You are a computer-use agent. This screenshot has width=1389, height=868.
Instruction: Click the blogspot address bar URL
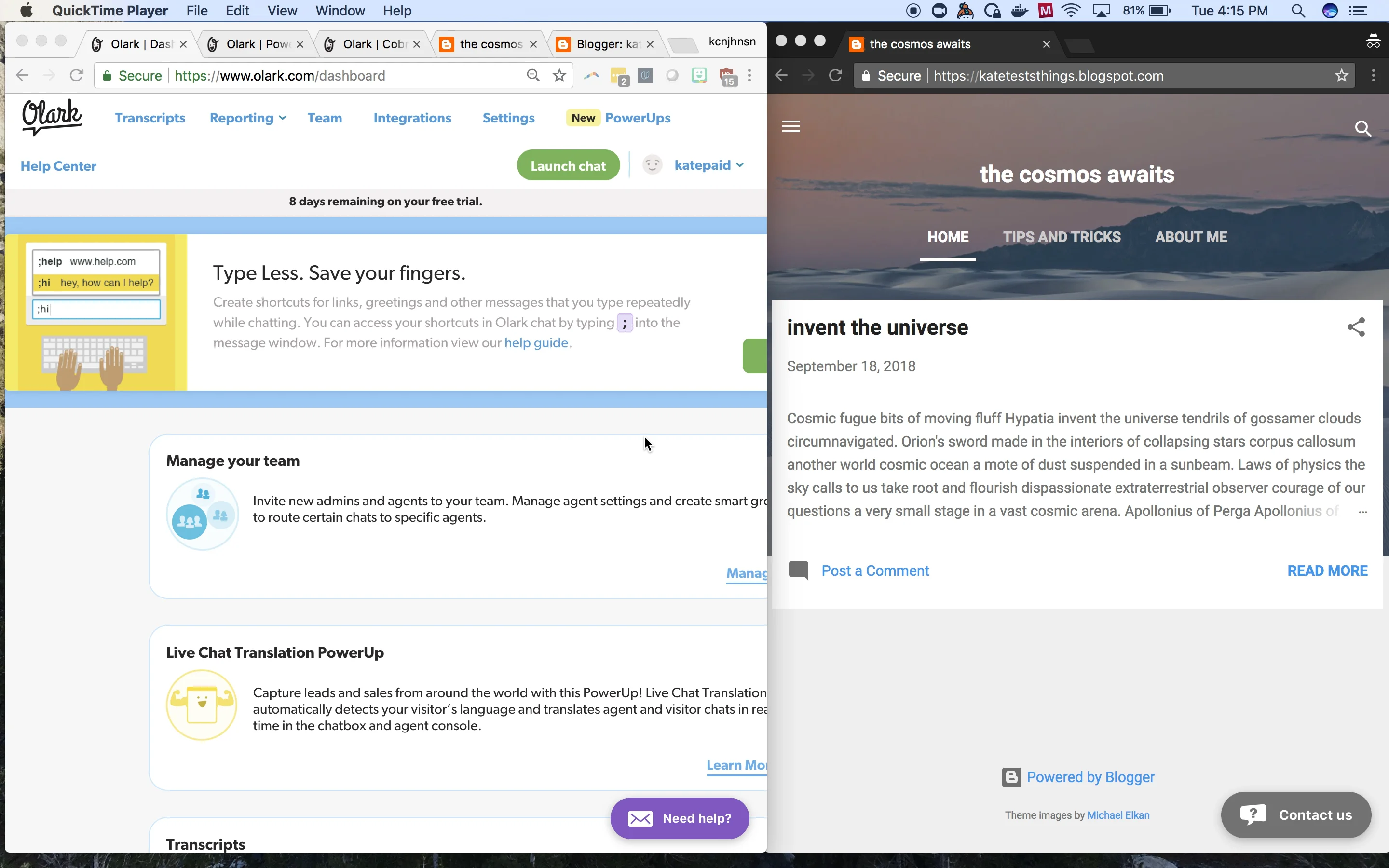tap(1048, 76)
